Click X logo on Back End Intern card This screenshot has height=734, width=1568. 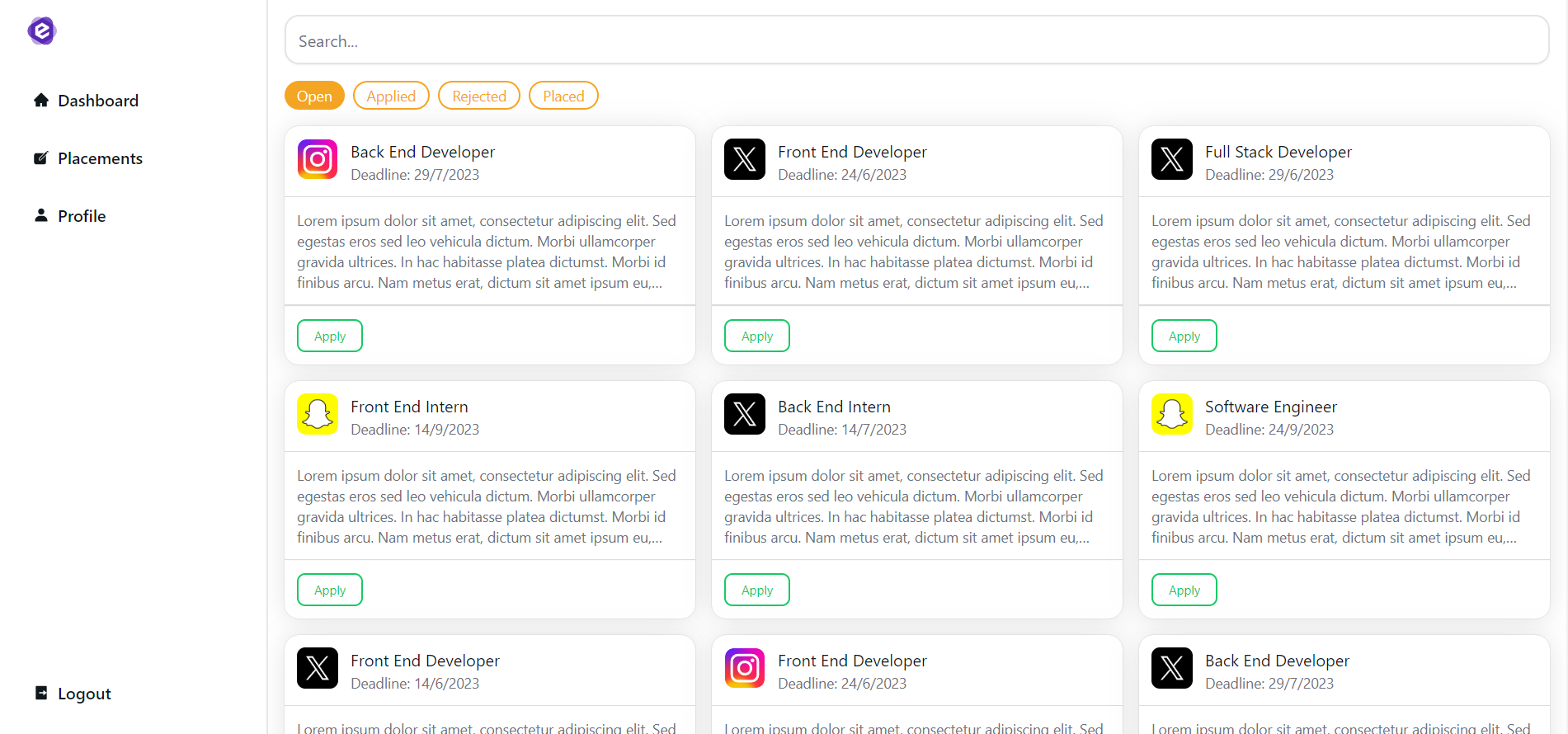745,414
